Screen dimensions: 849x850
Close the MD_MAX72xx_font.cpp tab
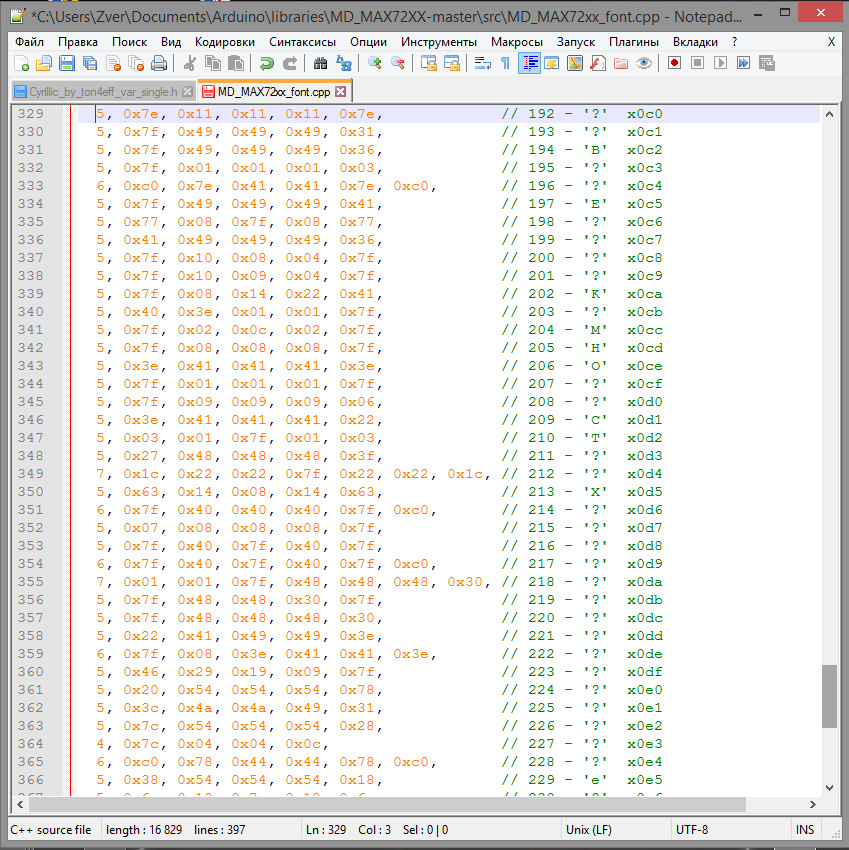click(x=340, y=91)
